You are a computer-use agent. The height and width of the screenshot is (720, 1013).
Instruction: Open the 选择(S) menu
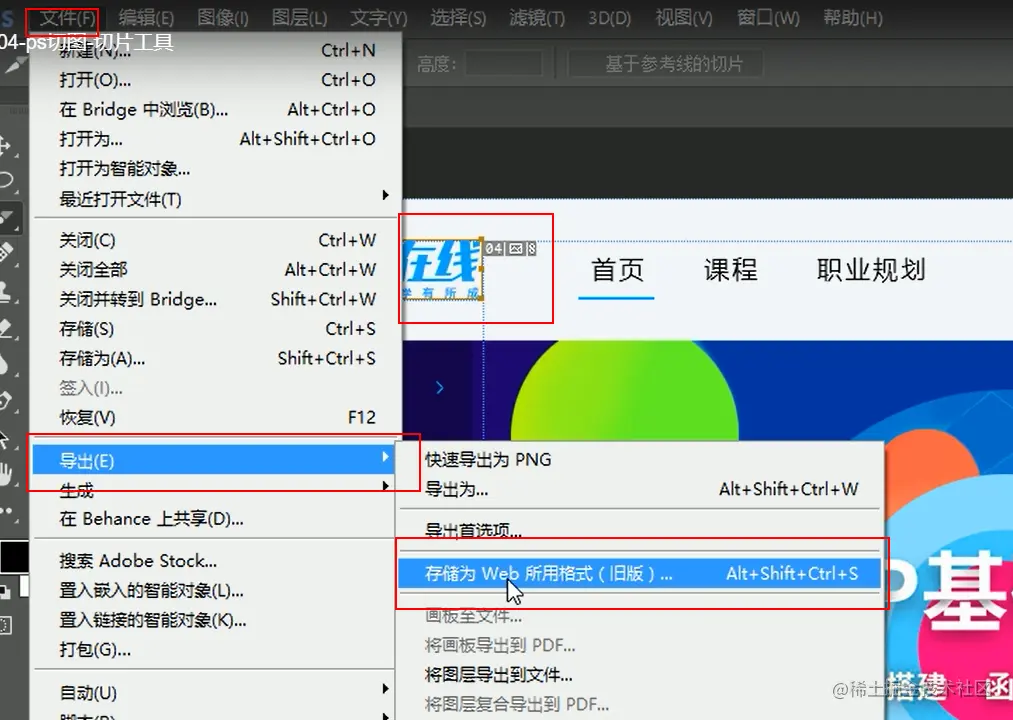point(458,18)
